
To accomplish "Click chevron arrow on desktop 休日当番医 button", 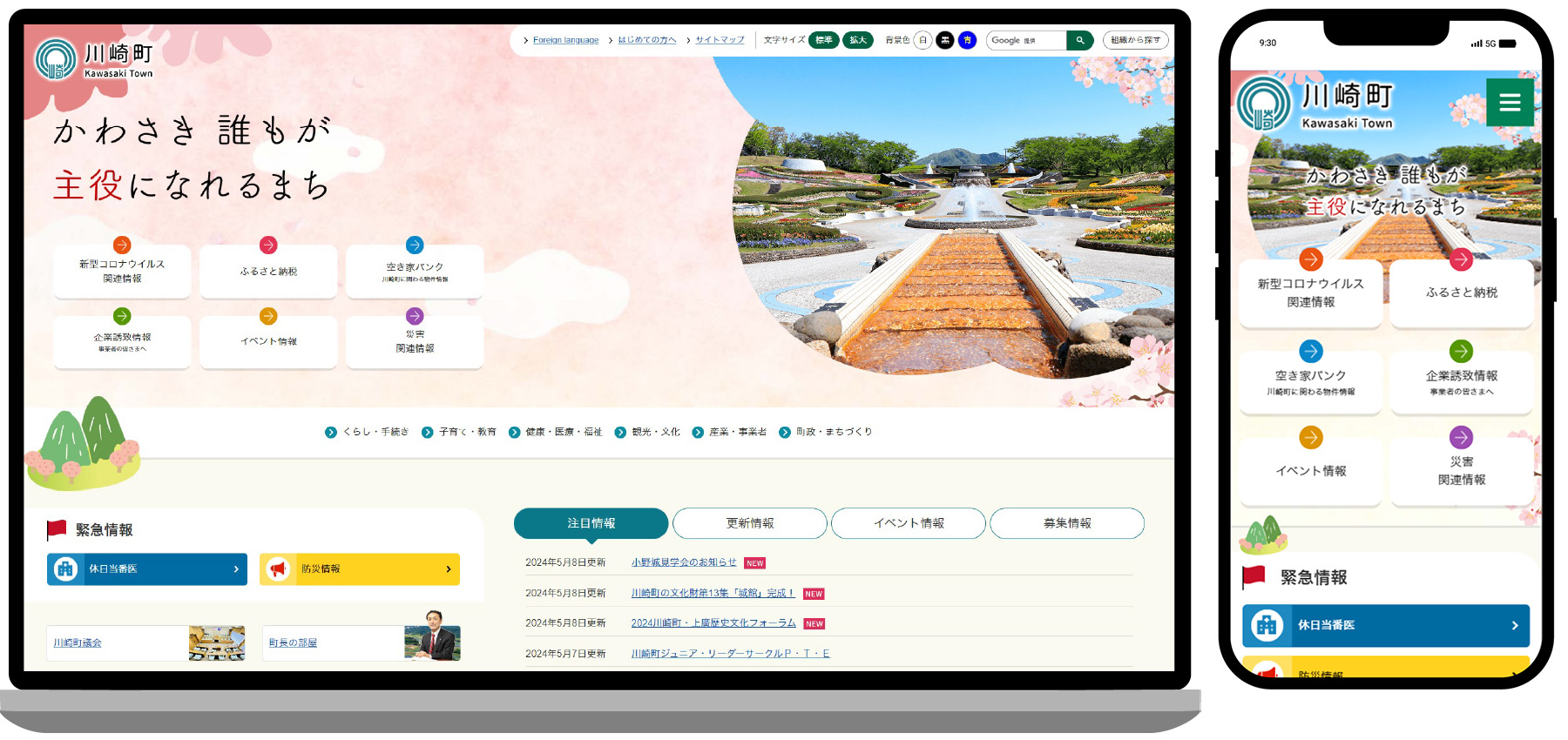I will click(x=236, y=569).
